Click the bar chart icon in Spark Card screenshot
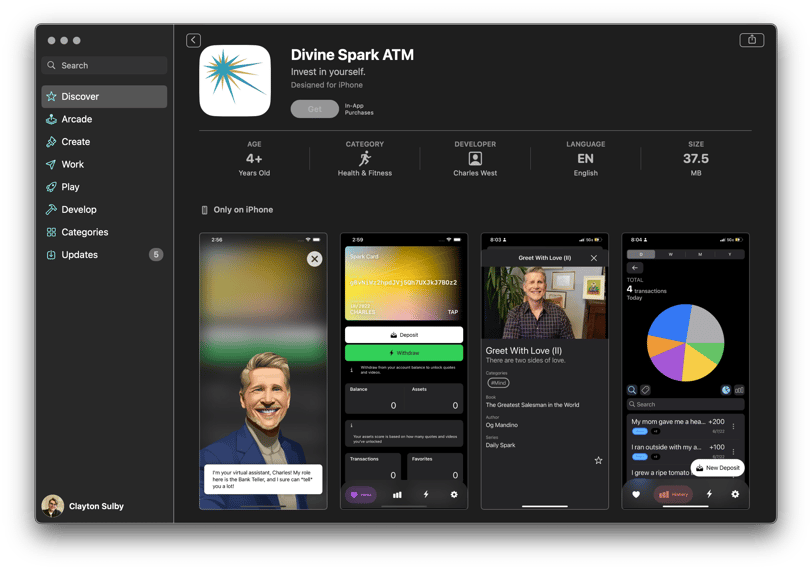Viewport: 812px width, 570px height. pos(397,495)
